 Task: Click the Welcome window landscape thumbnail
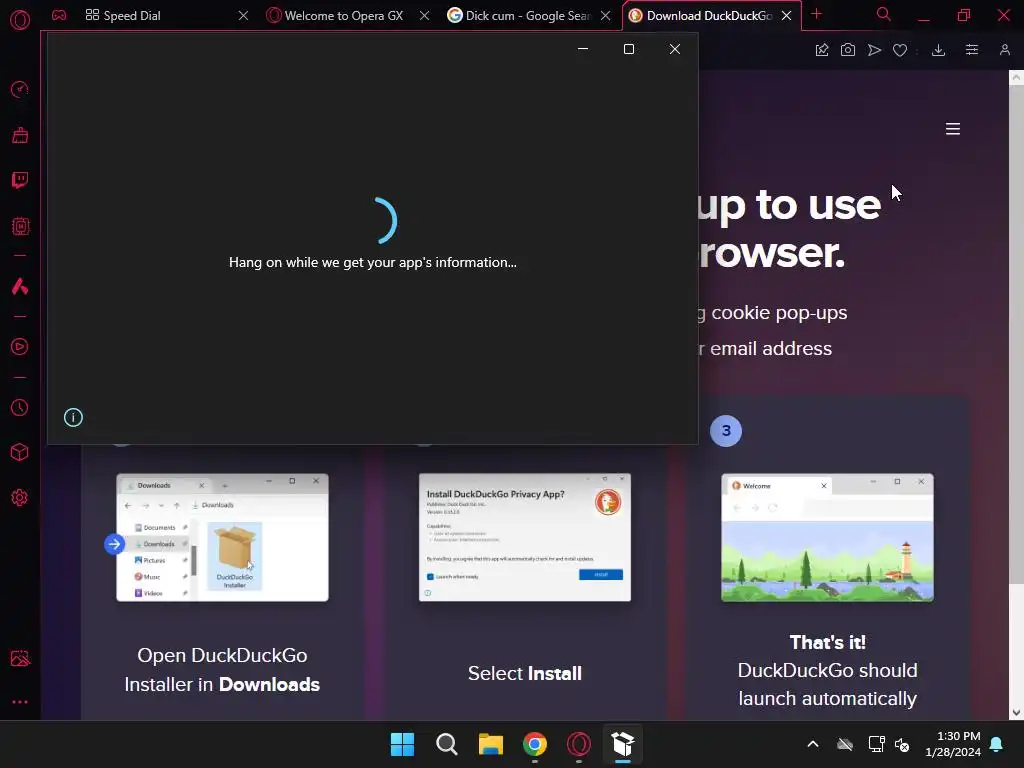(x=827, y=537)
